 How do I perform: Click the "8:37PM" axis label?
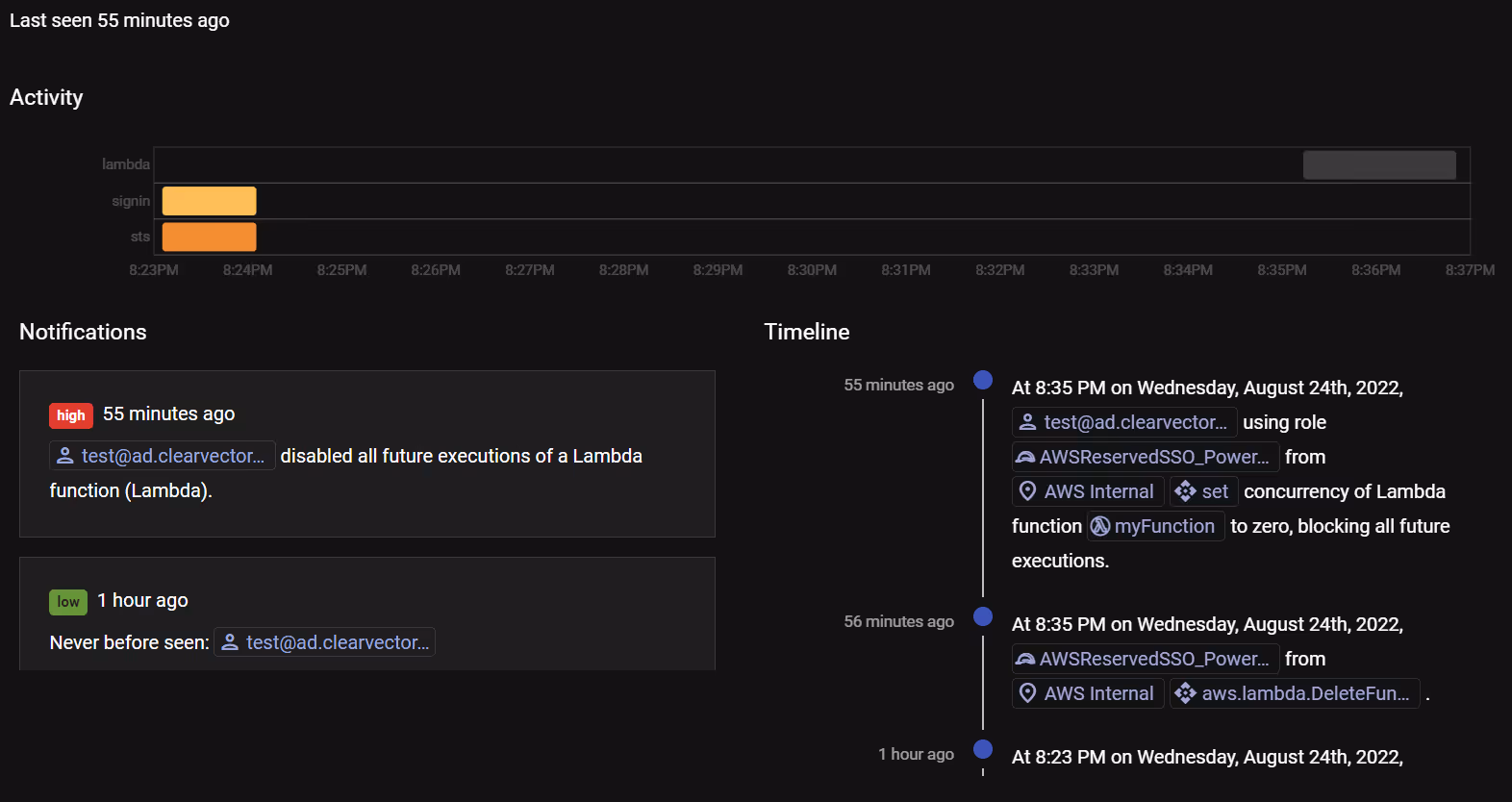click(x=1470, y=270)
